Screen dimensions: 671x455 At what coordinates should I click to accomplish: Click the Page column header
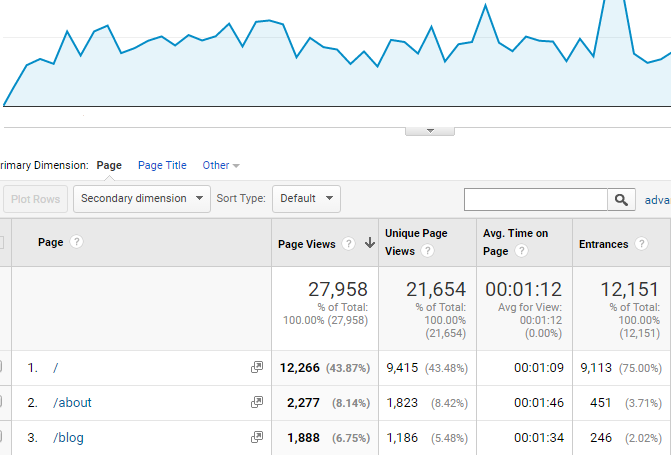[50, 242]
